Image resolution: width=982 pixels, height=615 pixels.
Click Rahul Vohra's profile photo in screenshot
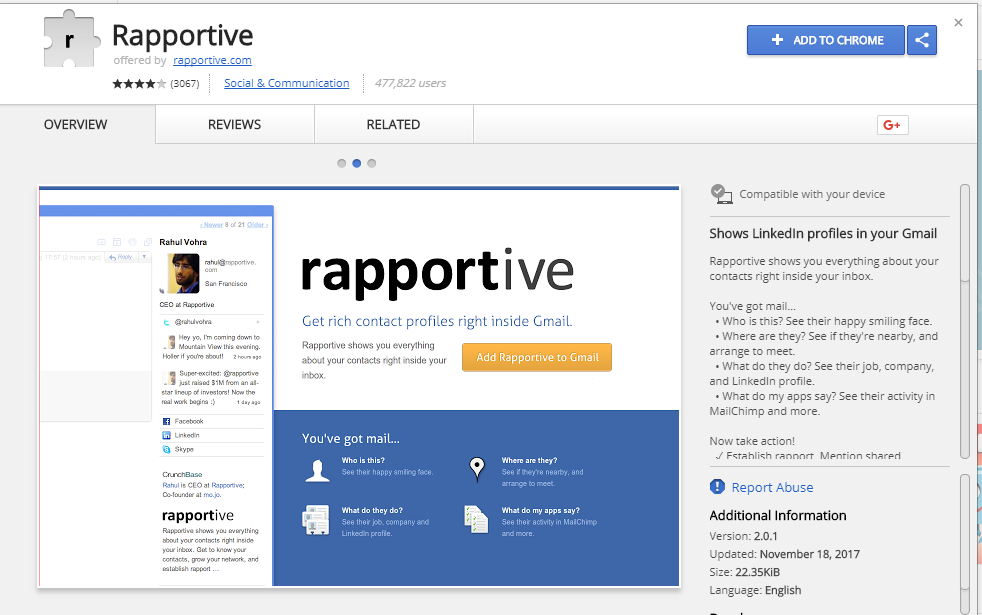[x=183, y=273]
